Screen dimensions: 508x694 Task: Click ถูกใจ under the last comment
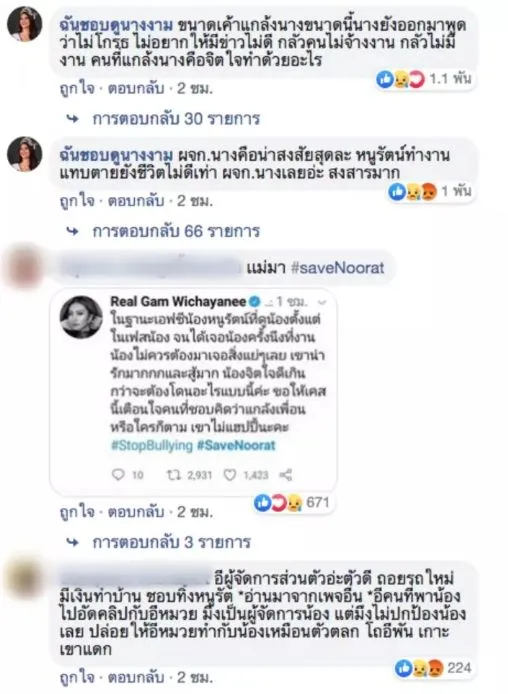click(x=77, y=678)
